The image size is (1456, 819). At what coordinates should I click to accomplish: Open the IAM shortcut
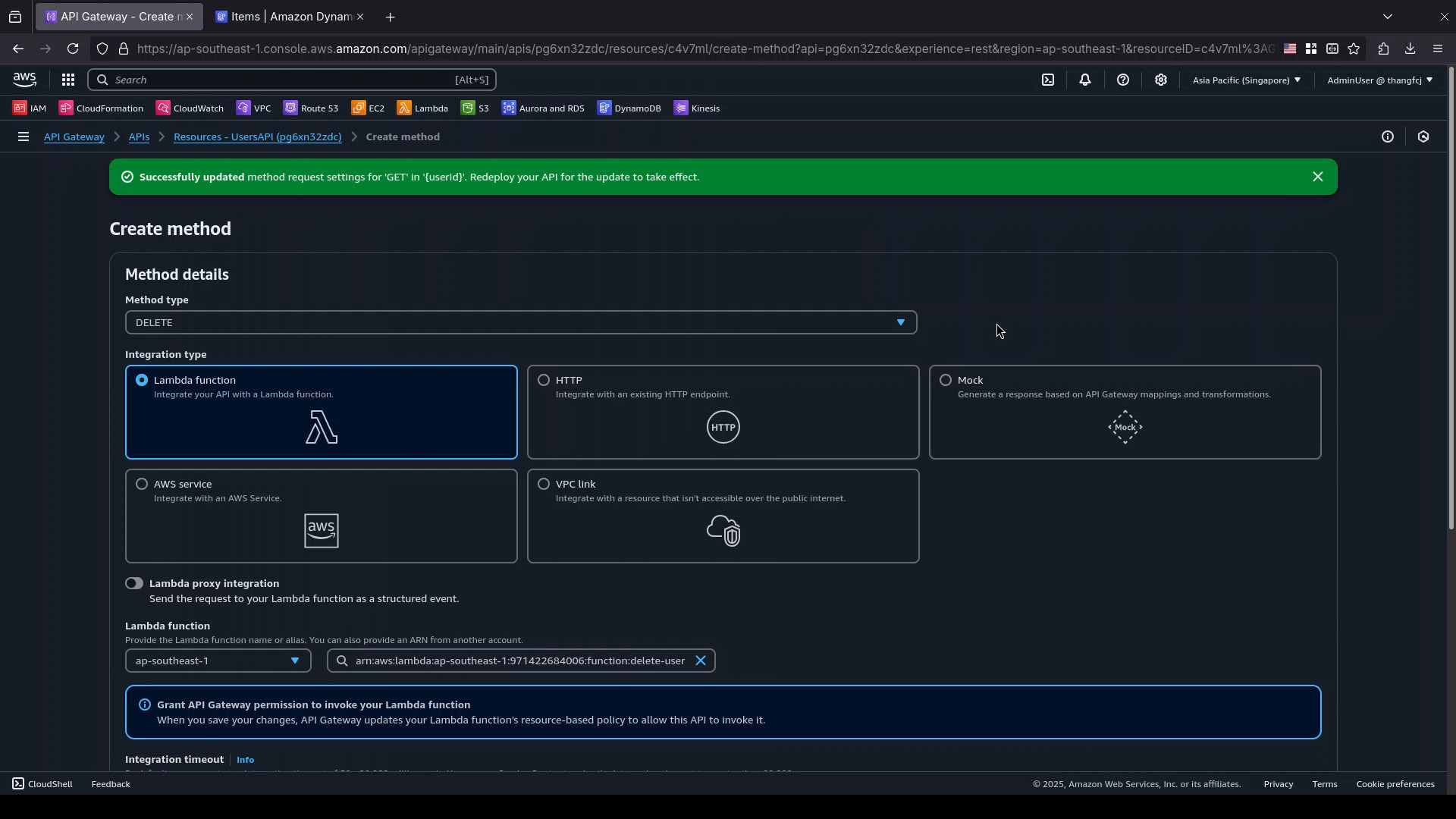pyautogui.click(x=30, y=108)
